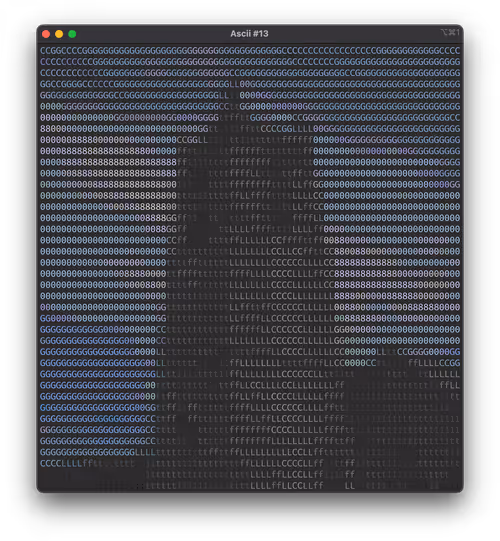Zoom window with the green button

pos(72,34)
